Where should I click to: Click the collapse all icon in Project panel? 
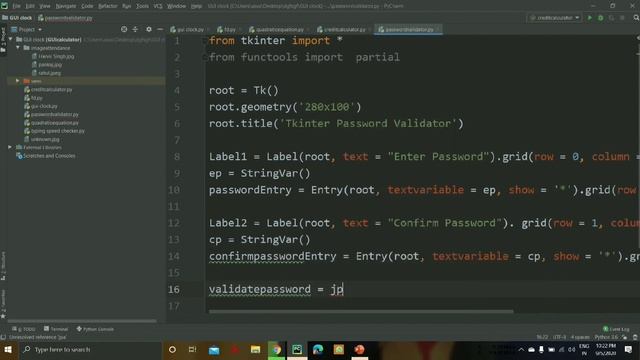pos(135,29)
